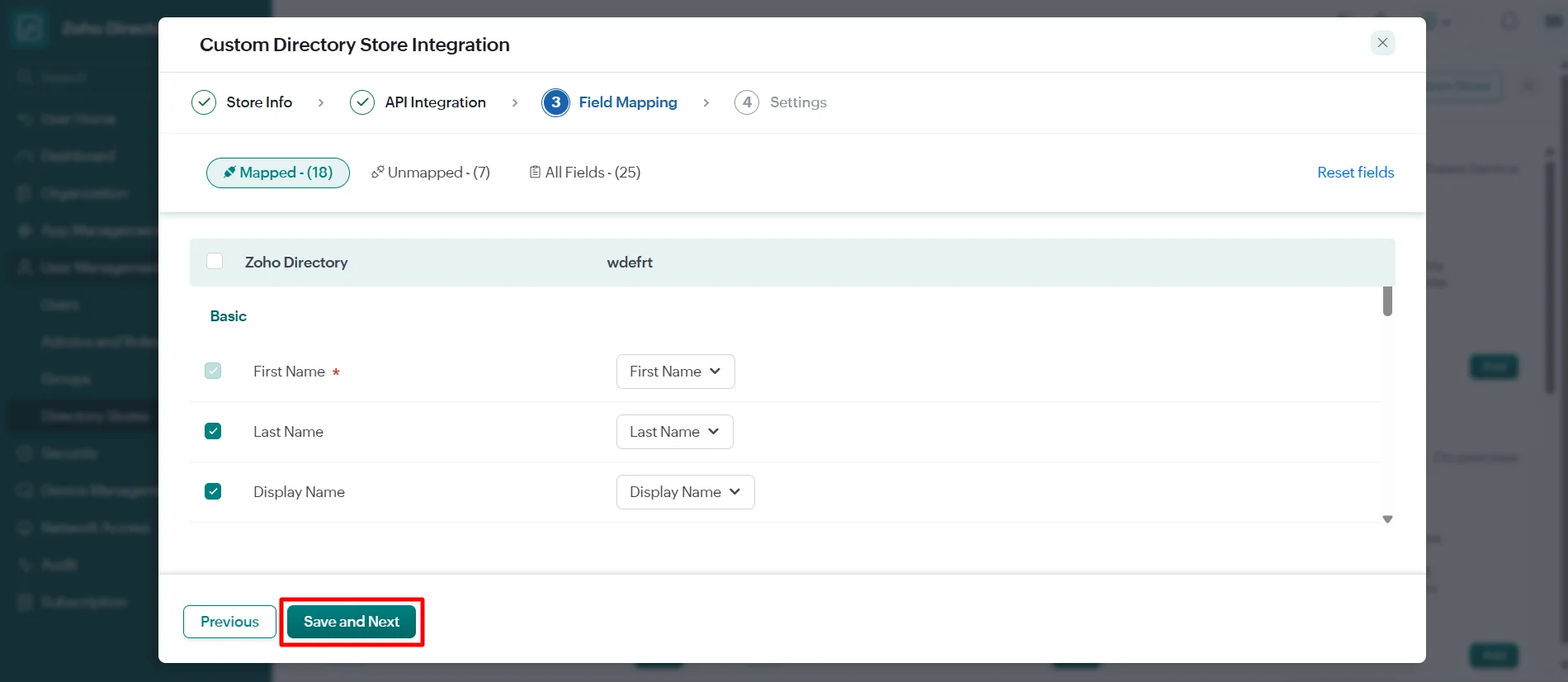1568x682 pixels.
Task: Click chevron arrow after API Integration step
Action: tap(515, 102)
